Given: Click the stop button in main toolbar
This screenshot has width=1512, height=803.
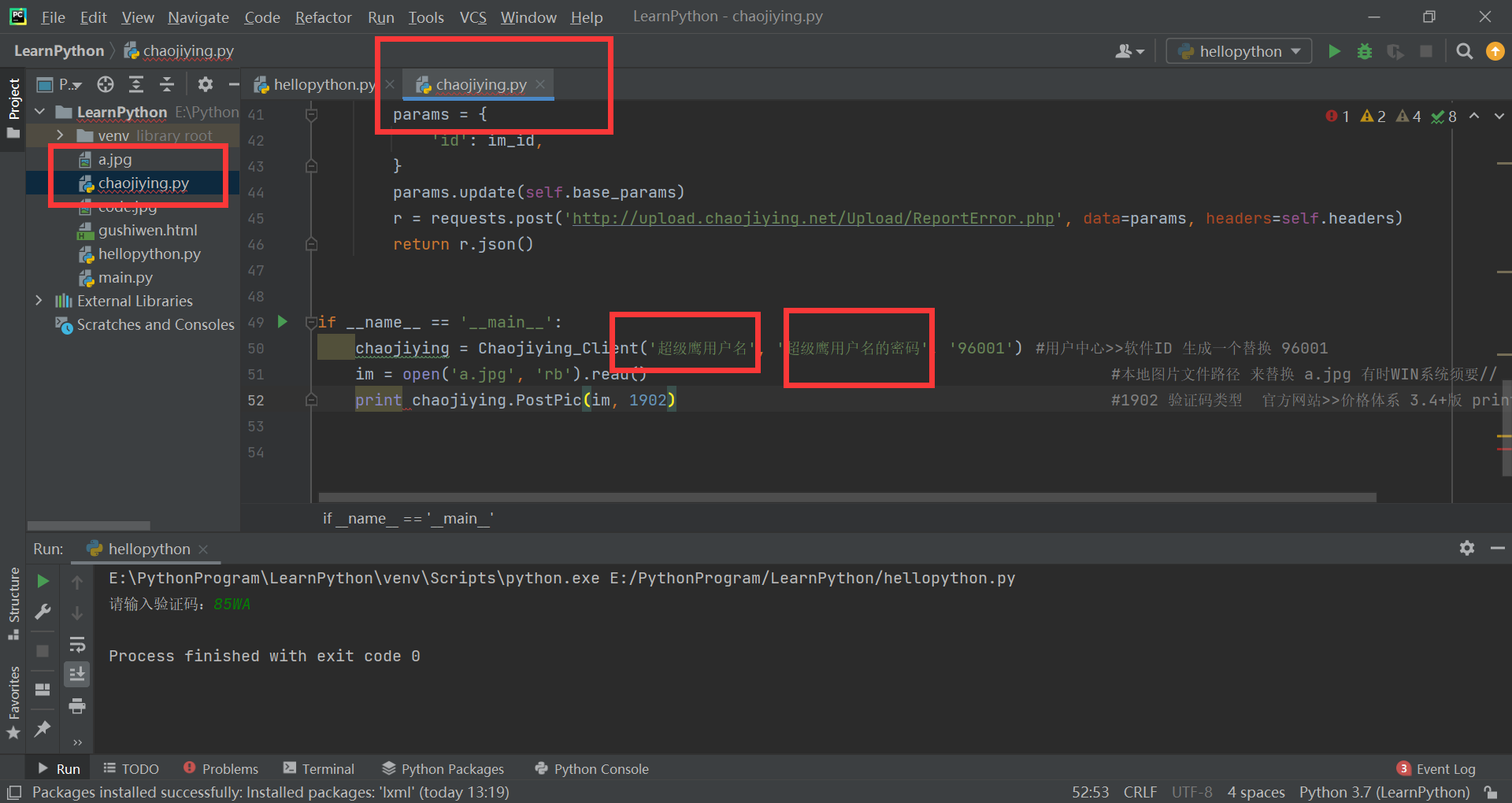Looking at the screenshot, I should tap(1426, 51).
